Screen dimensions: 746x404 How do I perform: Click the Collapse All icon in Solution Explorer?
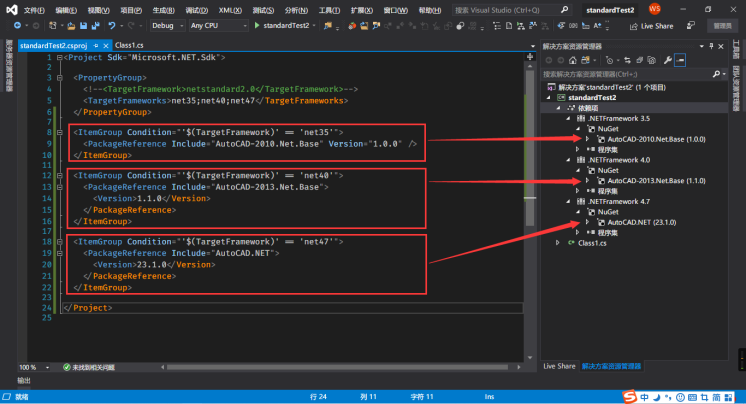pos(637,60)
